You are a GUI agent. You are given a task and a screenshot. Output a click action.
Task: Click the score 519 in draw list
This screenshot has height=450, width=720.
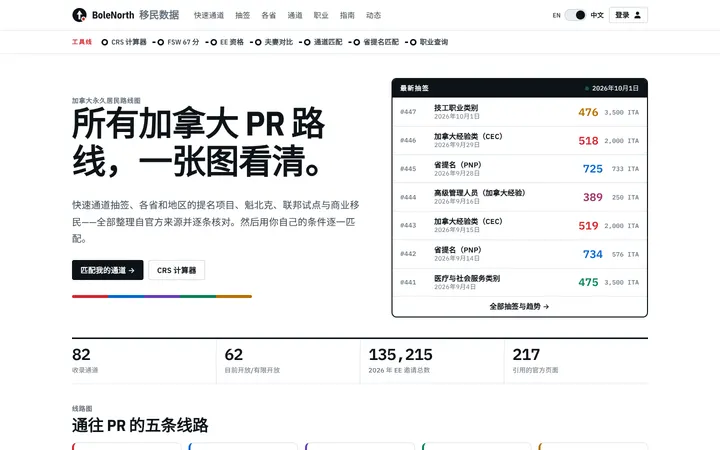[588, 226]
